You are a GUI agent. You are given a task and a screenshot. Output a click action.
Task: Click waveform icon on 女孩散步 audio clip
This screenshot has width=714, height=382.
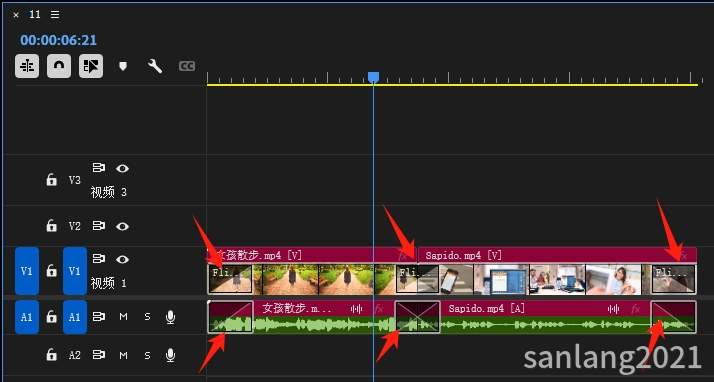coord(357,309)
